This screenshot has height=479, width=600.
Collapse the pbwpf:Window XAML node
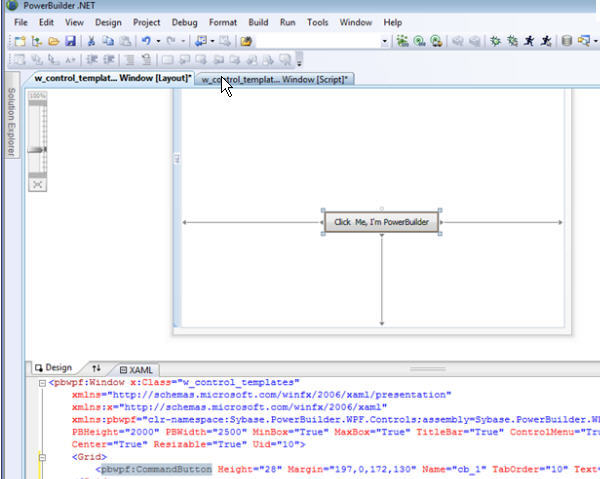pos(42,383)
